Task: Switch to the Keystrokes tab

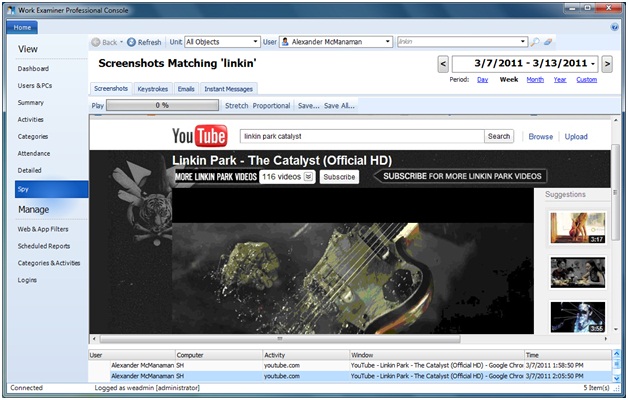Action: [x=153, y=89]
